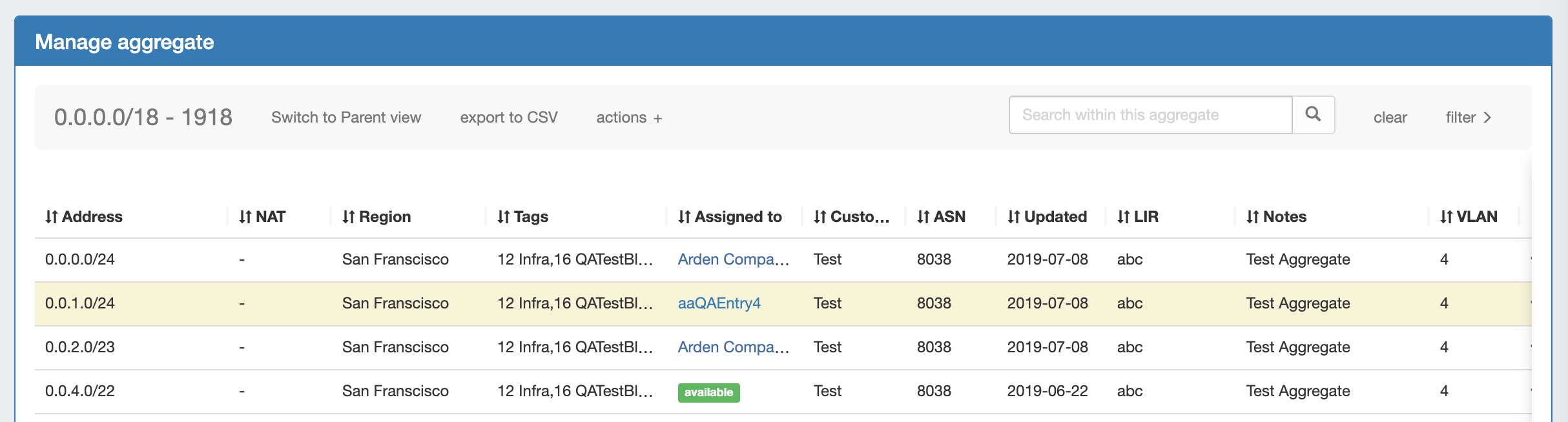Switch to Parent view
Screen dimensions: 1568x422
click(x=346, y=117)
